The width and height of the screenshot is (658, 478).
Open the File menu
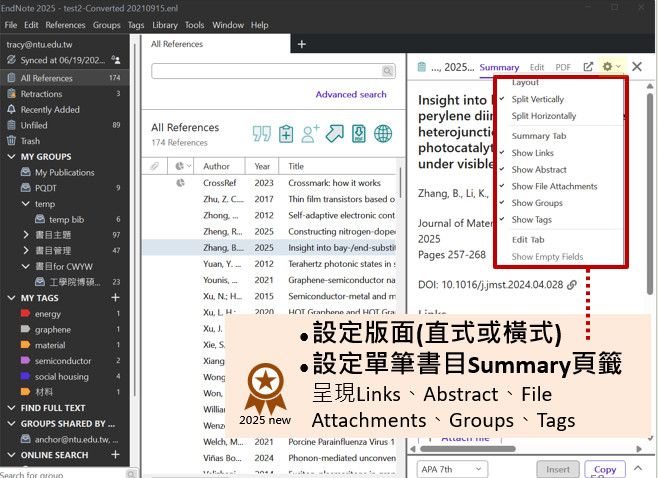click(11, 25)
